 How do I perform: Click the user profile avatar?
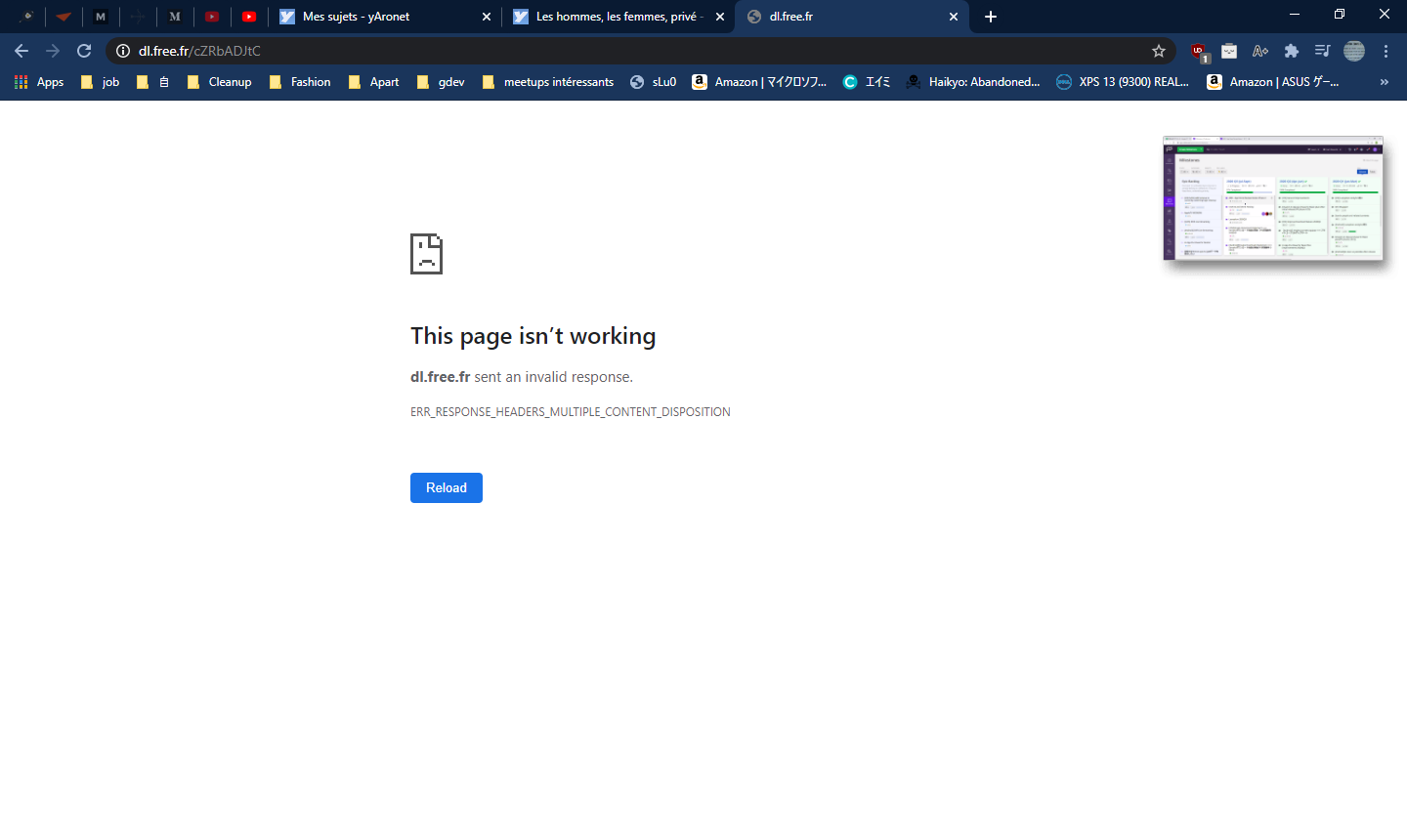(1354, 51)
